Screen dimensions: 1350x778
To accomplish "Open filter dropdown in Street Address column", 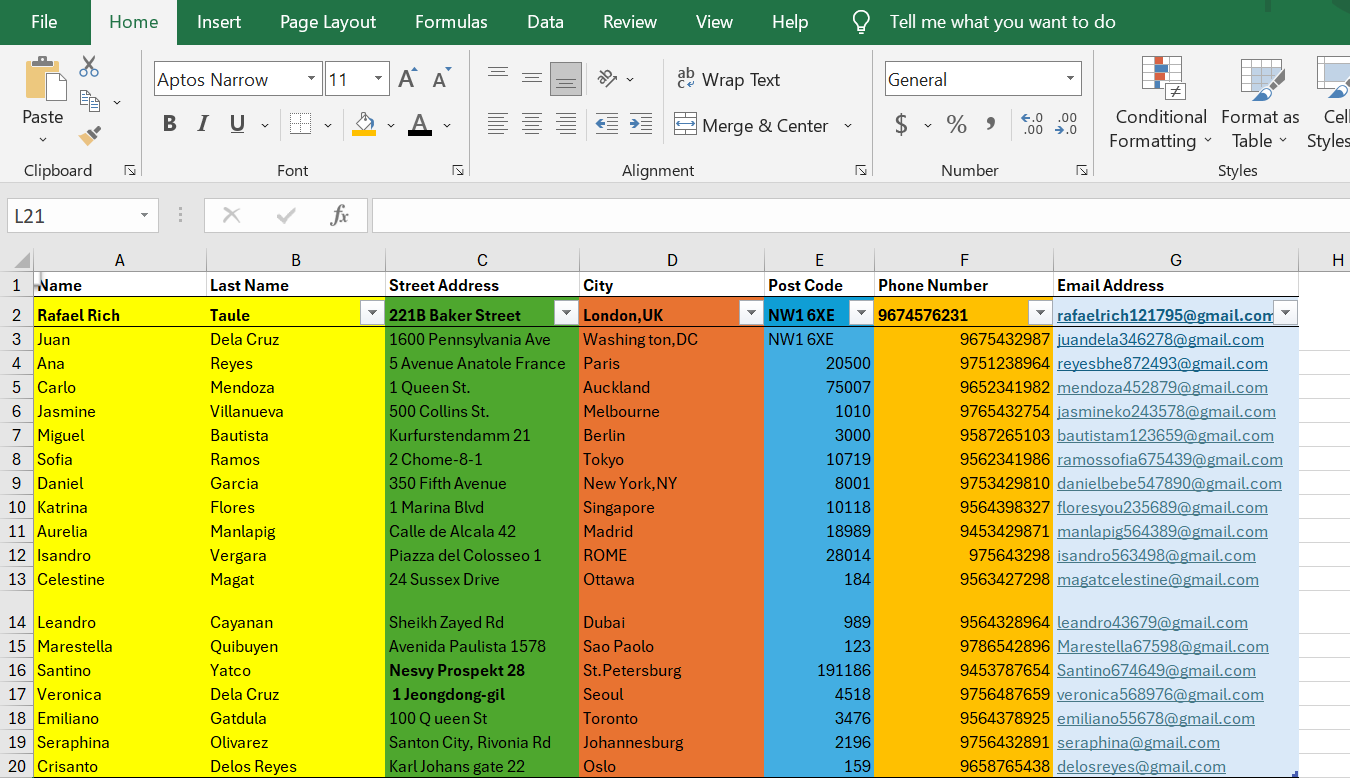I will pyautogui.click(x=566, y=312).
